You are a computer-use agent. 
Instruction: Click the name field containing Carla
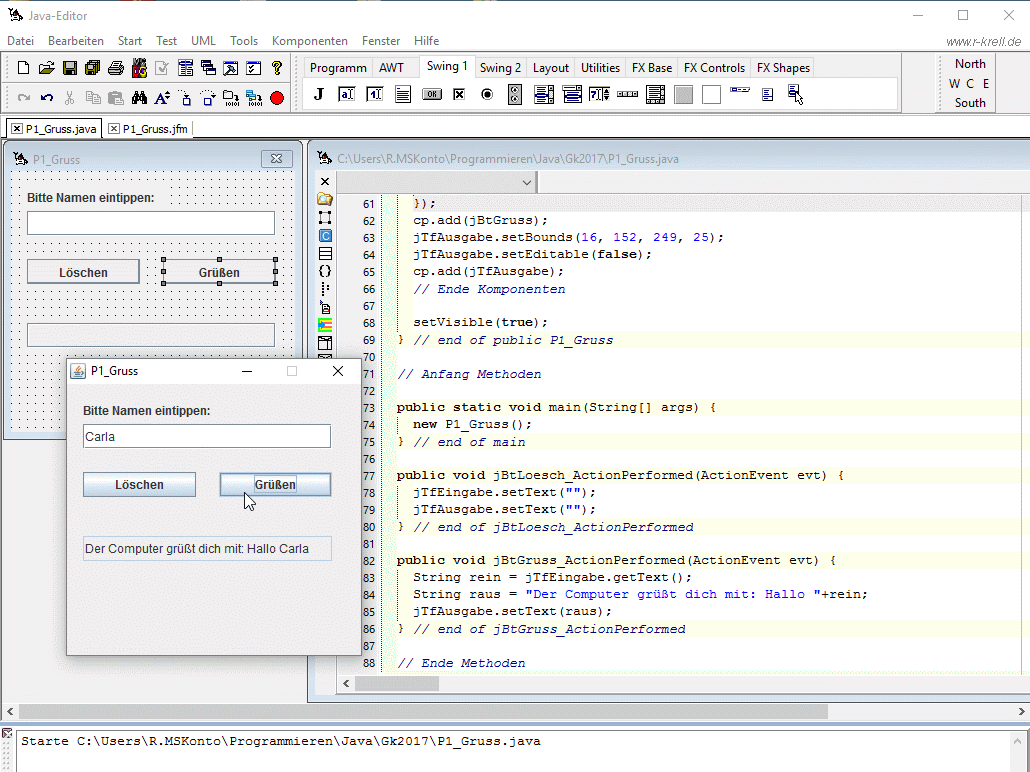pyautogui.click(x=206, y=437)
